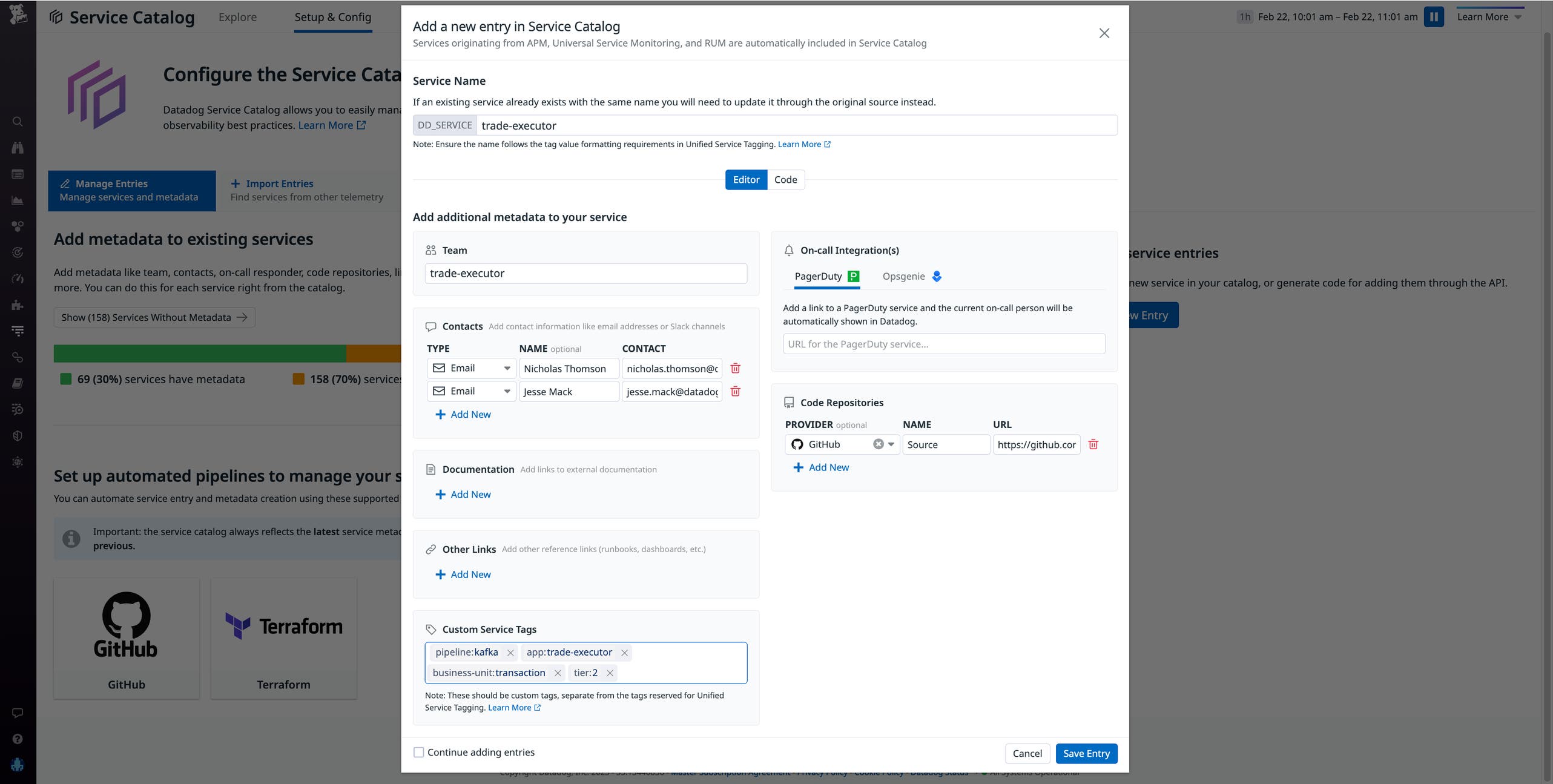Open search from the left sidebar
Viewport: 1553px width, 784px height.
click(18, 122)
